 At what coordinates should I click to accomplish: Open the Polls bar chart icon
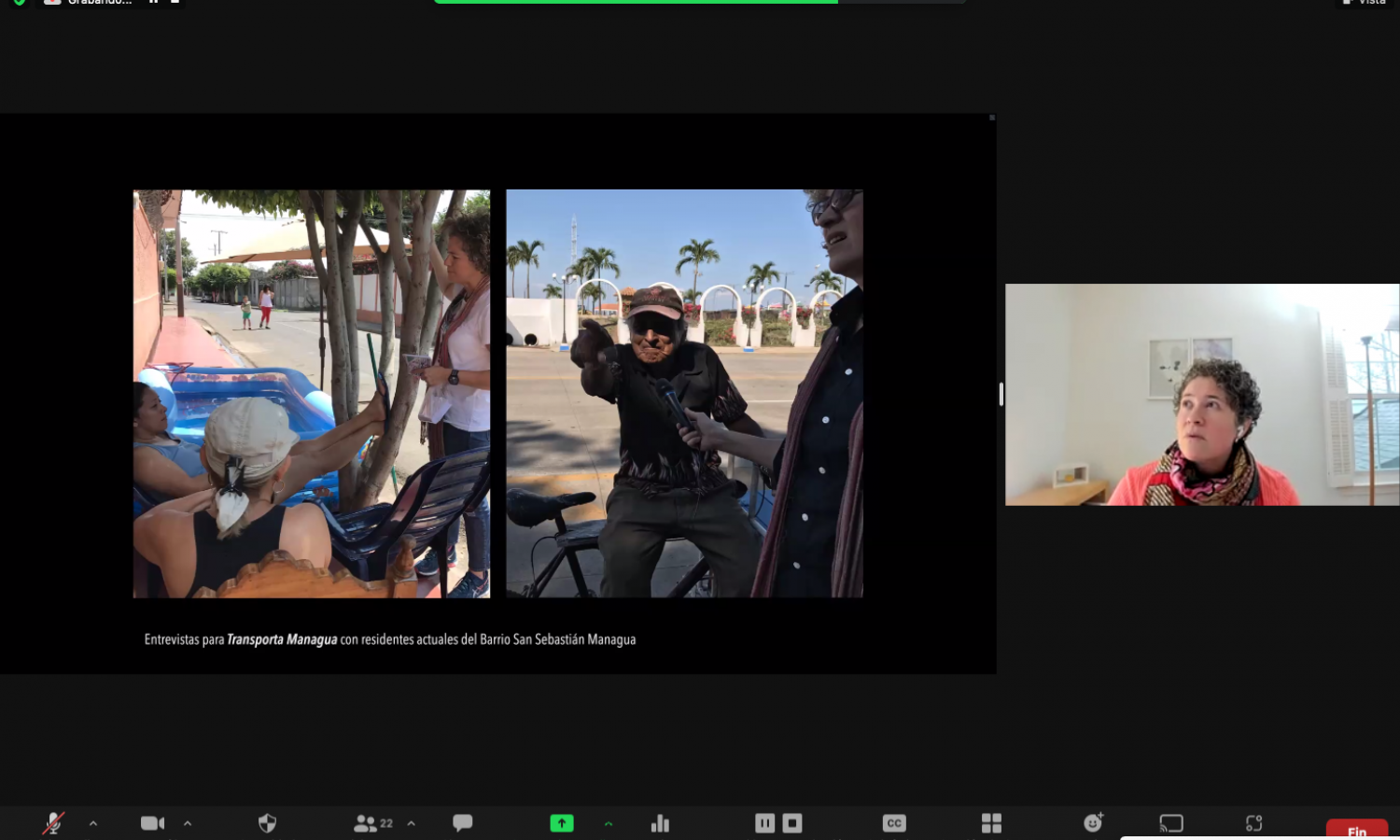pos(660,822)
